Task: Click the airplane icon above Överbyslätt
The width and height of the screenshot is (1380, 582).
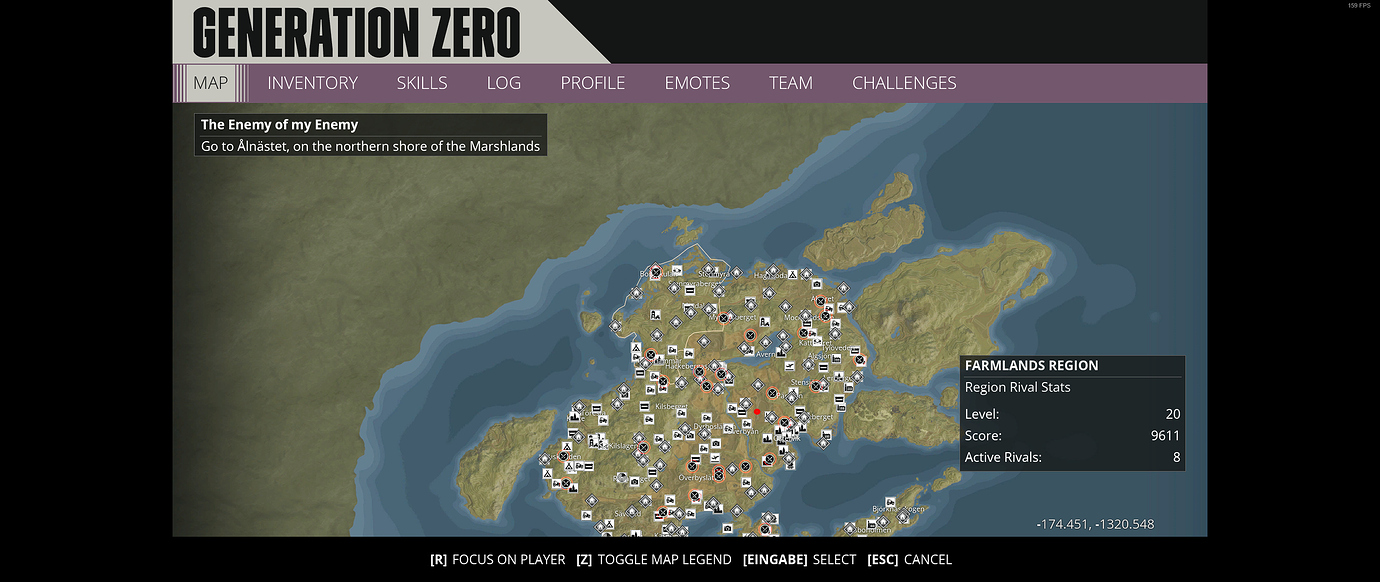Action: (715, 457)
